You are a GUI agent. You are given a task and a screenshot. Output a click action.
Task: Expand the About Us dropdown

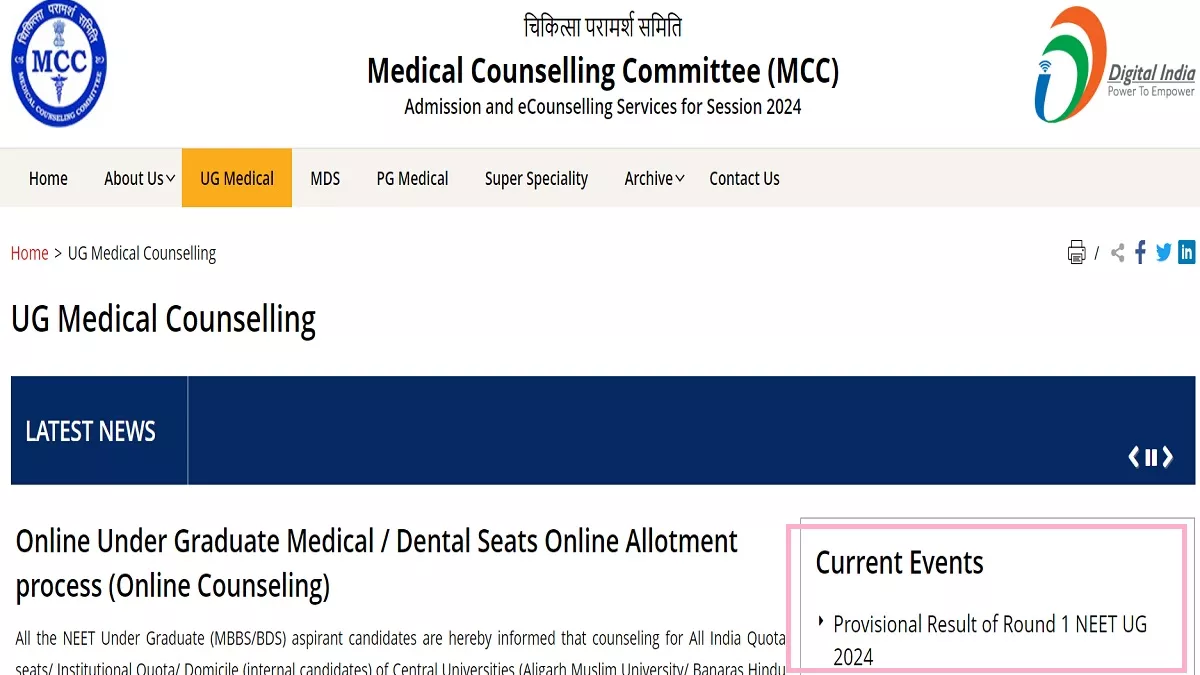point(139,178)
